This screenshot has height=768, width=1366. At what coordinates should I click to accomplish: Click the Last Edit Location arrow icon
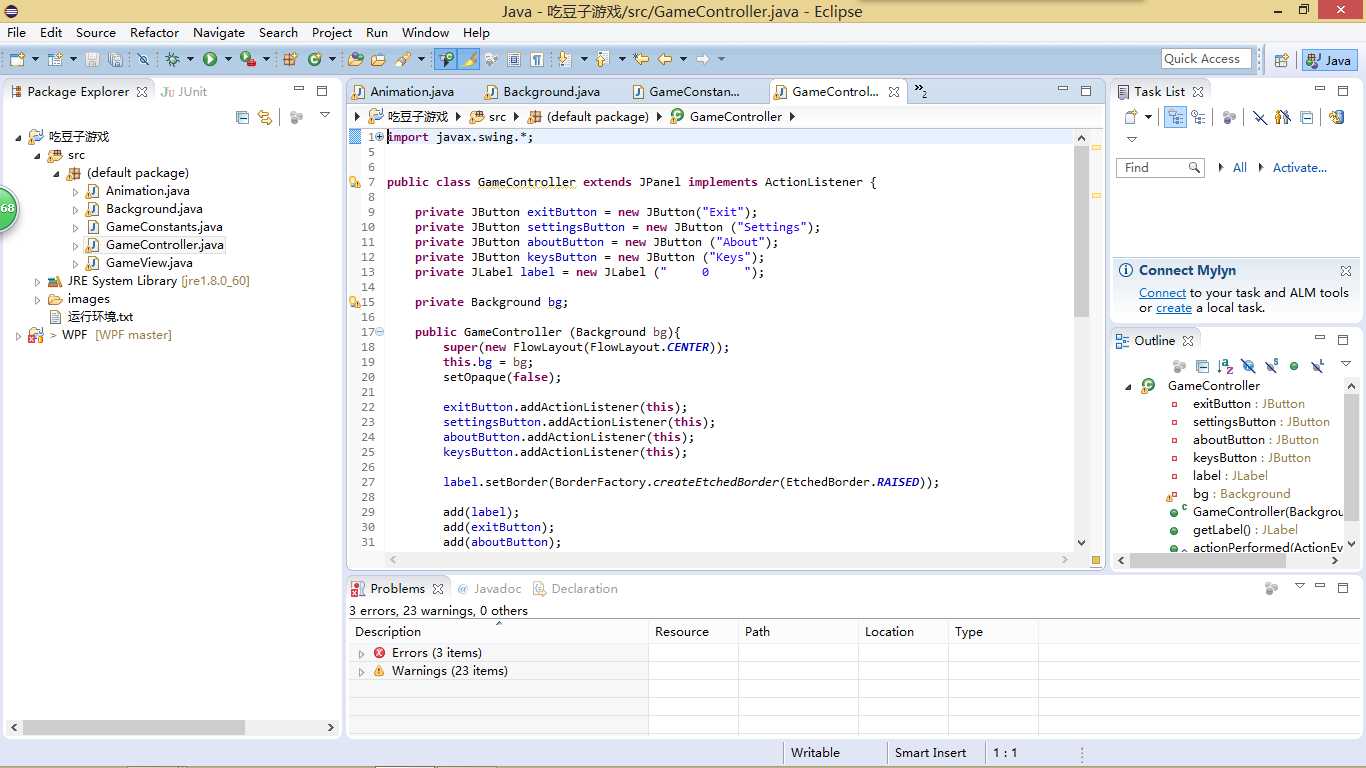point(641,60)
